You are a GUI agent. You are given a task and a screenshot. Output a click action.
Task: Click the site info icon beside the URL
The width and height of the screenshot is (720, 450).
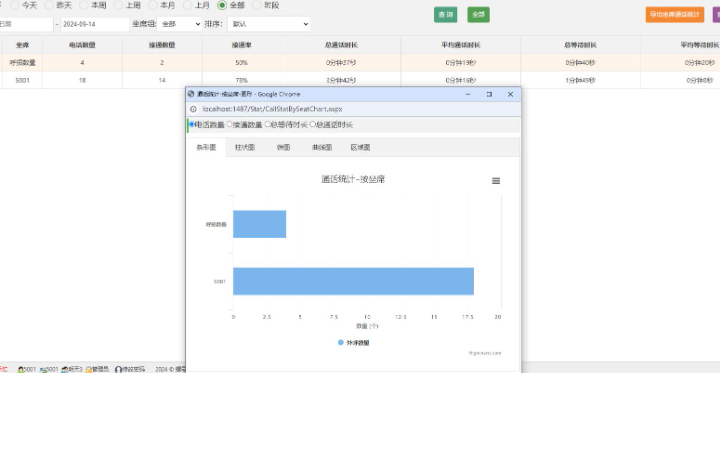click(193, 109)
